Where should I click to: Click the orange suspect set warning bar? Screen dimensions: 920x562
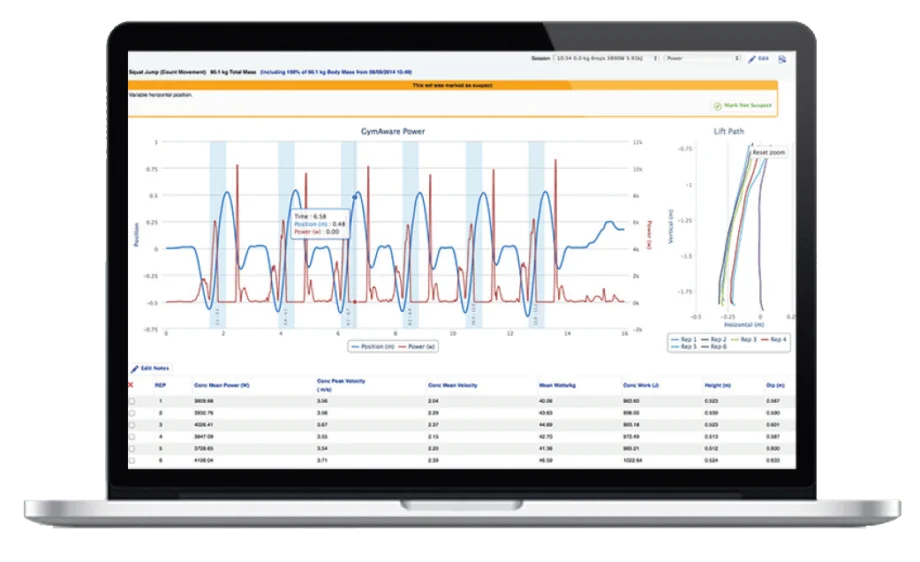coord(452,85)
